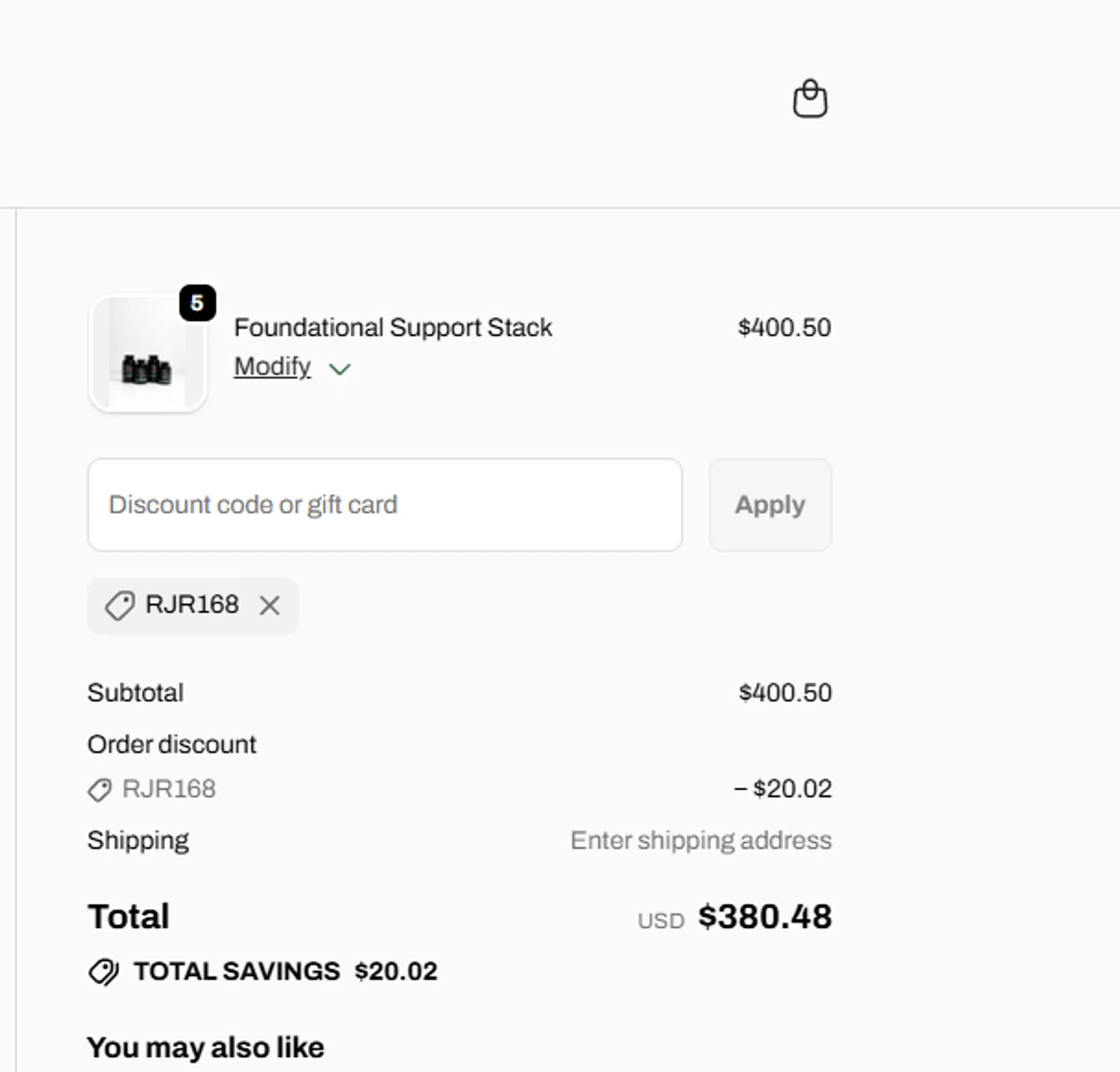1120x1072 pixels.
Task: Click the −$20.02 order discount amount
Action: 783,789
